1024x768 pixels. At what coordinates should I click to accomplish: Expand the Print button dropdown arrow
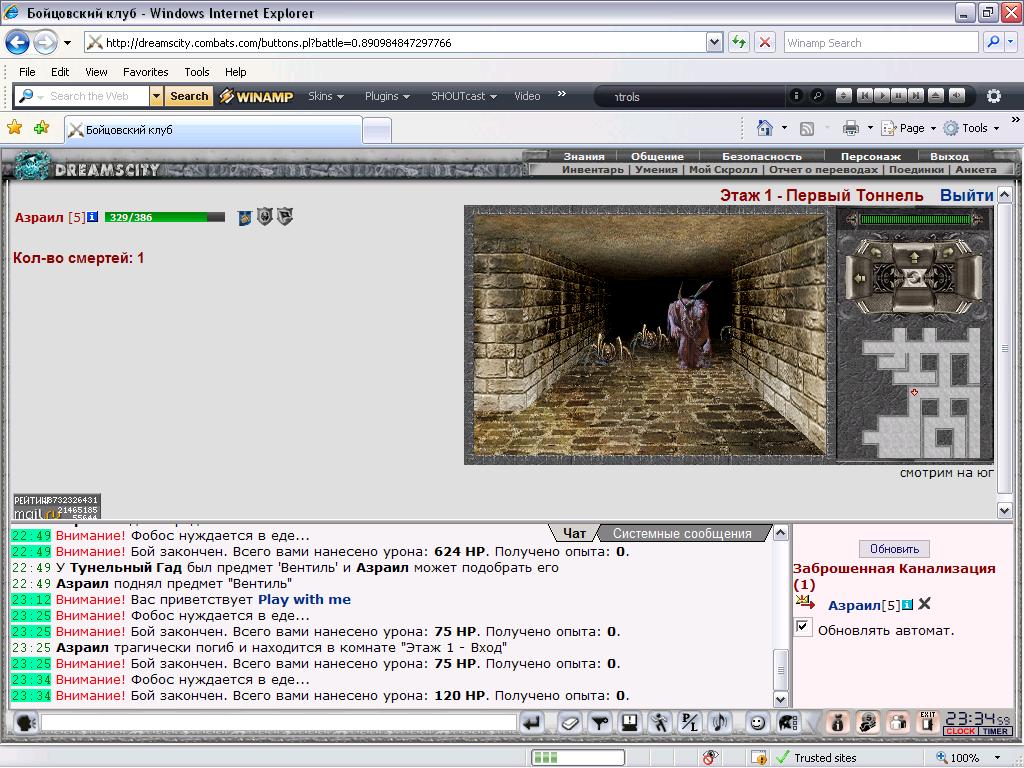(x=870, y=128)
